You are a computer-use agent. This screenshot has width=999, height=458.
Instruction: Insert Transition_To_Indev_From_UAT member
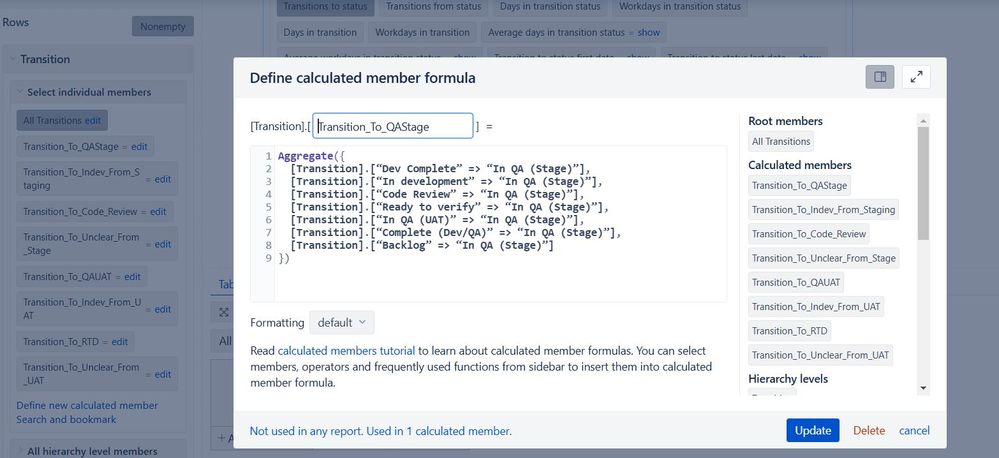click(816, 306)
